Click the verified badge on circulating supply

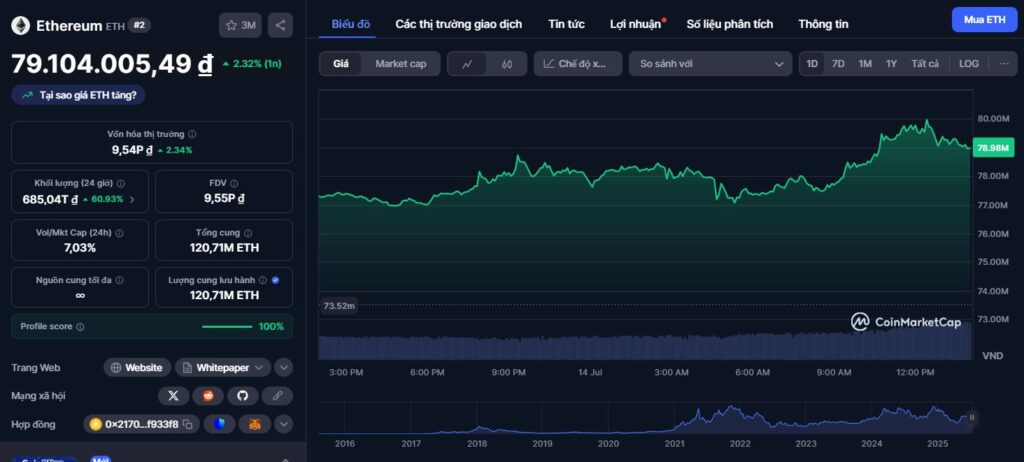click(x=275, y=280)
